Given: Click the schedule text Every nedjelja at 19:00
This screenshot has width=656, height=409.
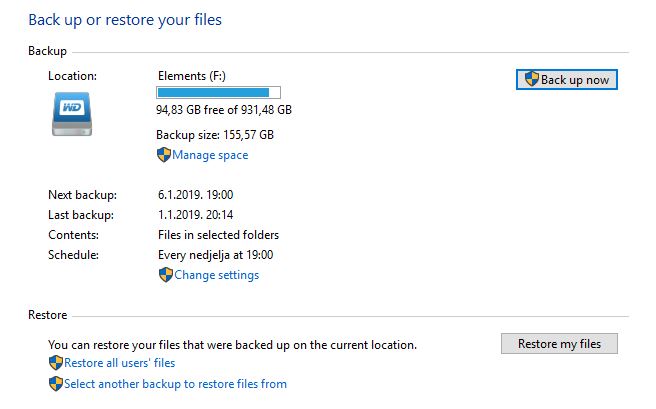Looking at the screenshot, I should (215, 255).
